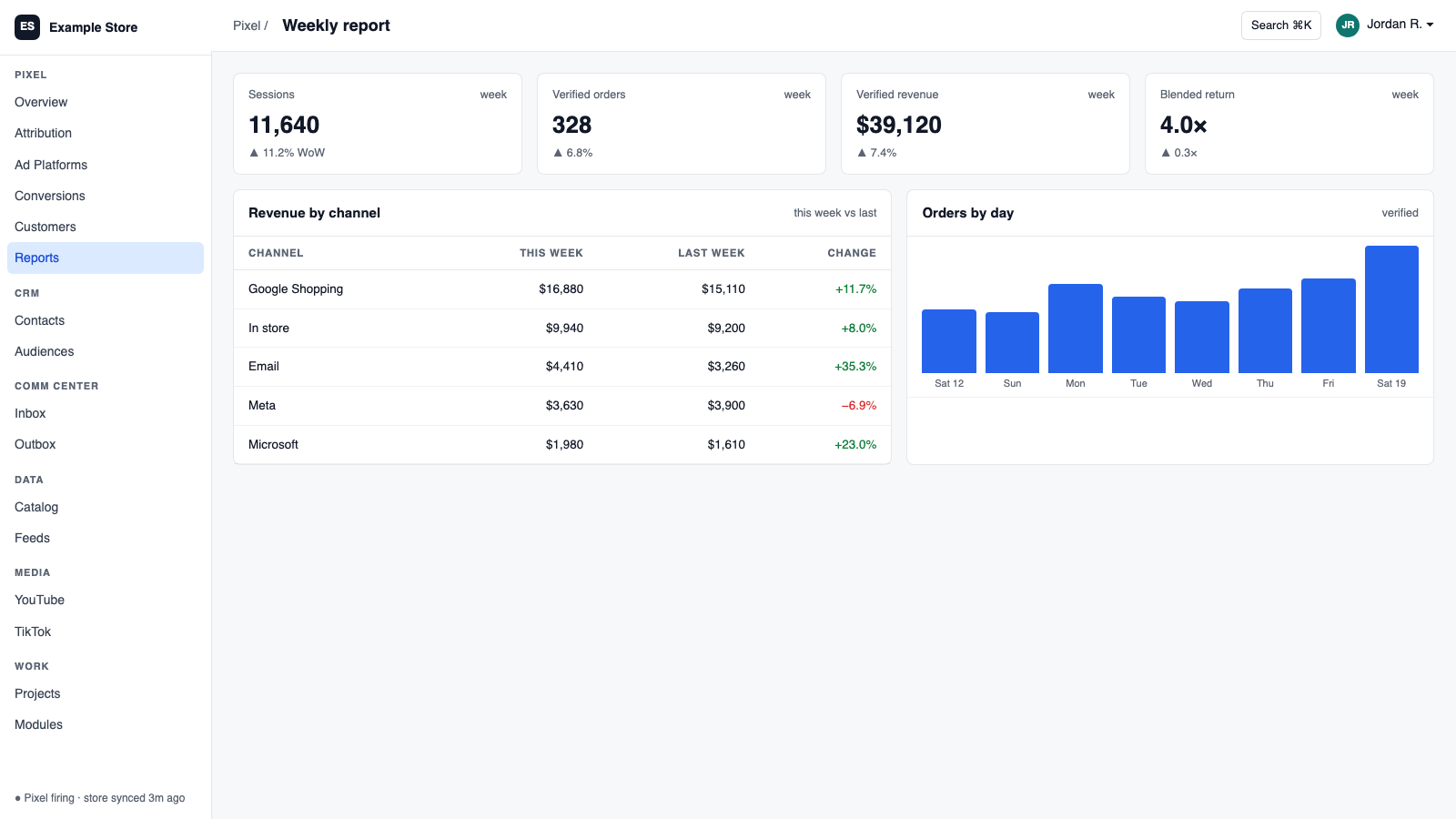Image resolution: width=1456 pixels, height=819 pixels.
Task: Click the this week vs last label
Action: click(835, 213)
